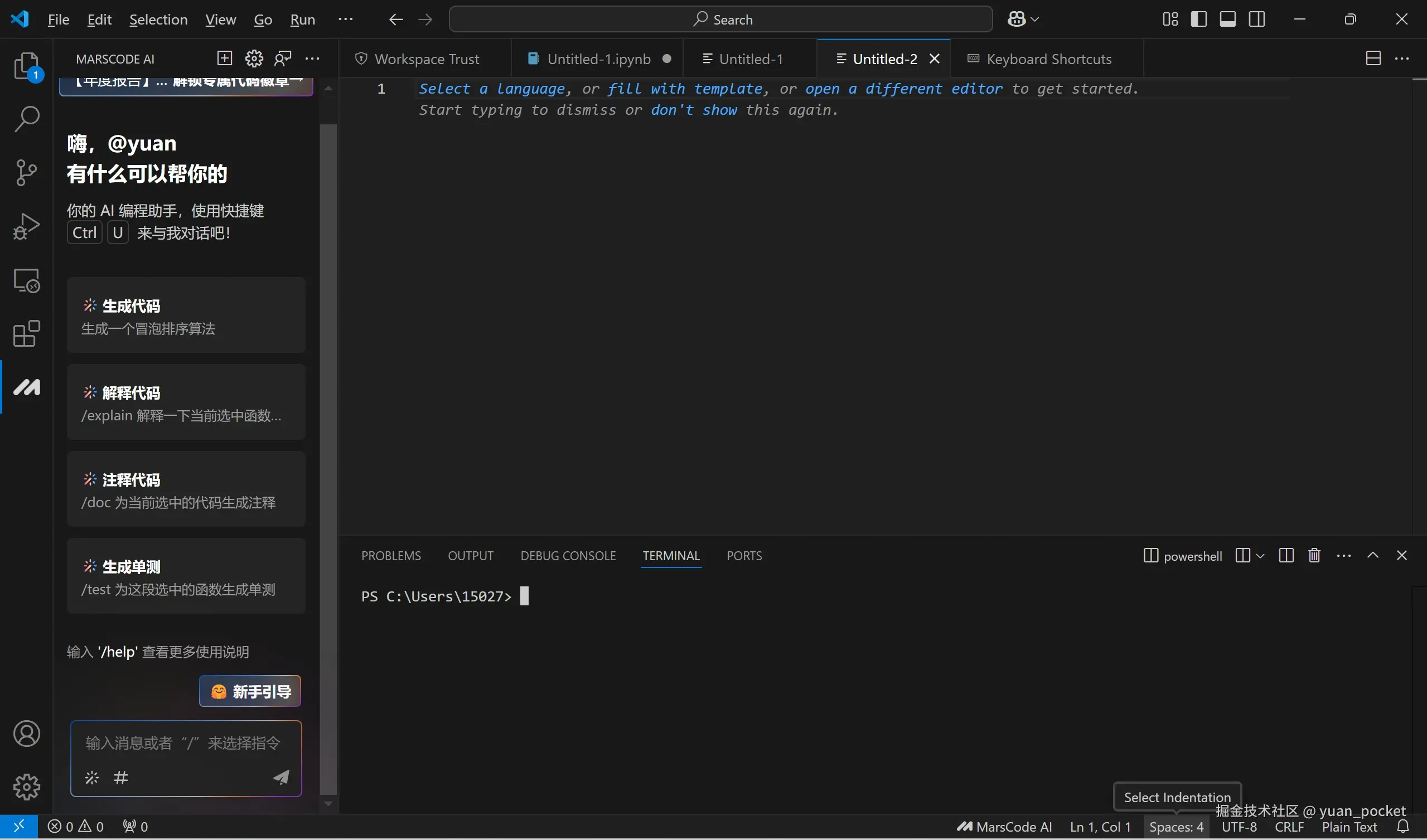The height and width of the screenshot is (840, 1427).
Task: Toggle the secondary side bar layout button
Action: click(x=1256, y=20)
